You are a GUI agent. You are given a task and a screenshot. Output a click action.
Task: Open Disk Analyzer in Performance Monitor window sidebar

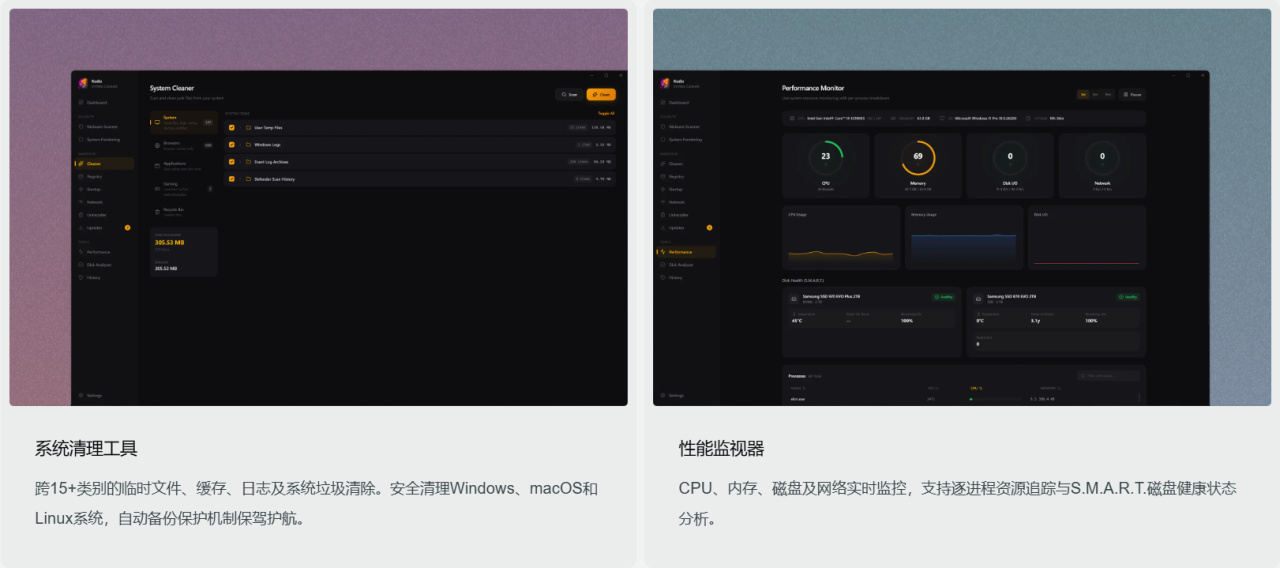pos(686,265)
